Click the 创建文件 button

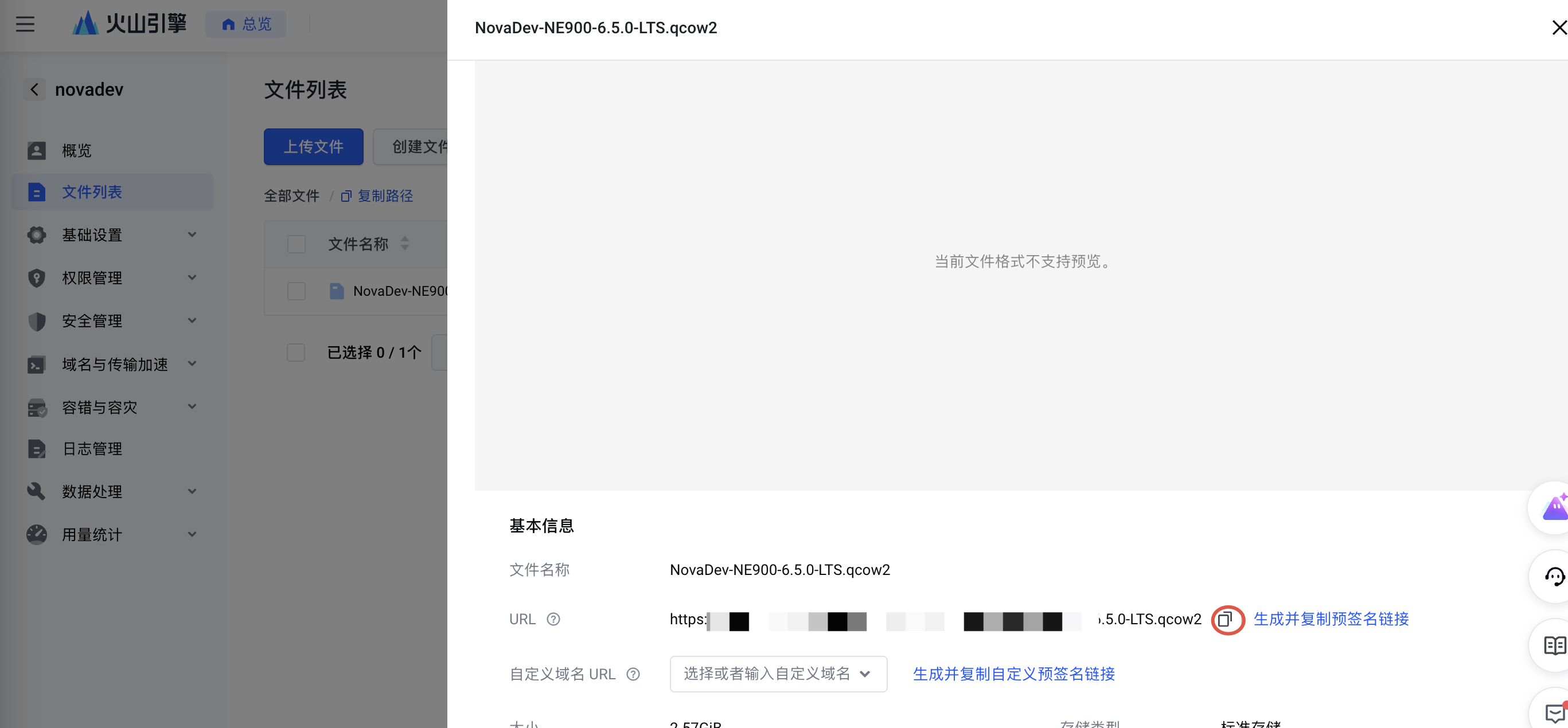411,147
